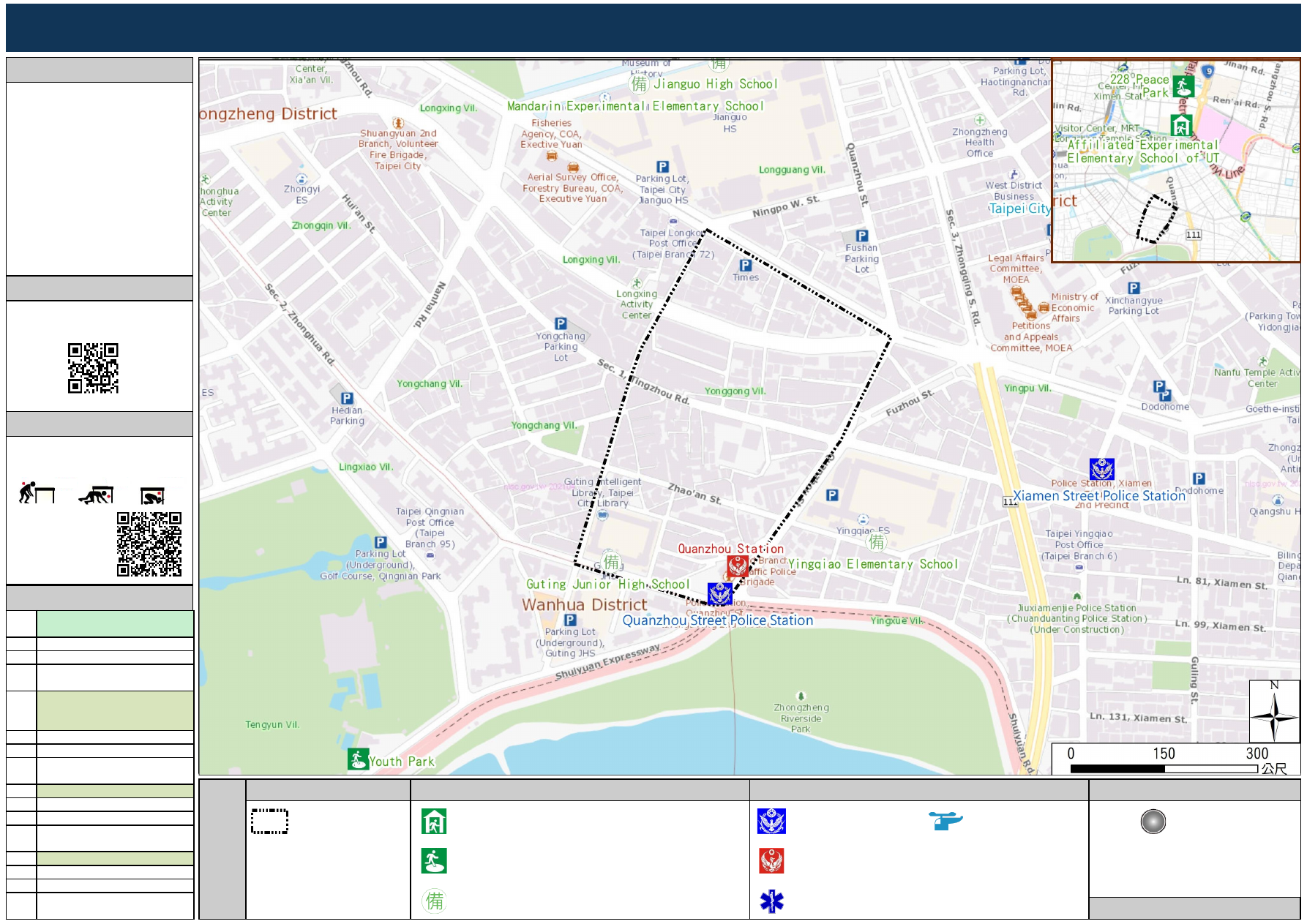Click the Youth Park evacuation icon on map
This screenshot has height=924, width=1307.
(358, 759)
